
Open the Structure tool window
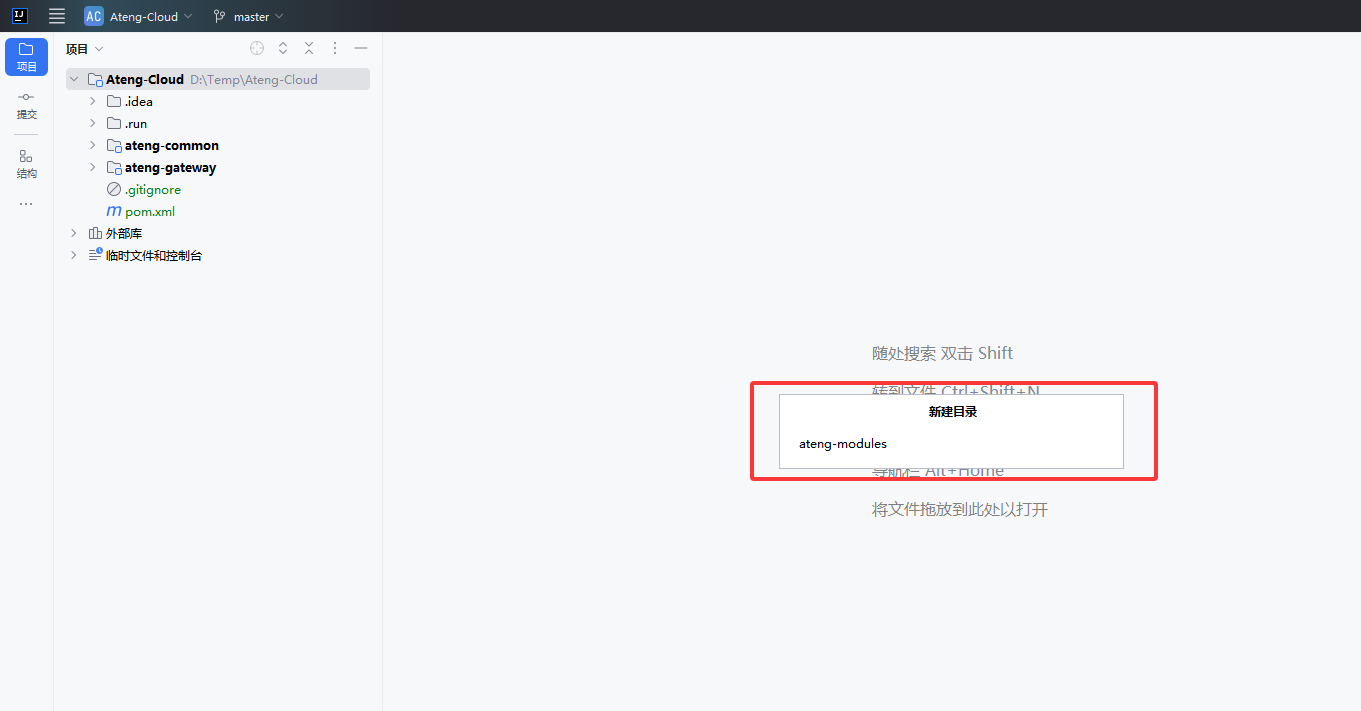[x=26, y=163]
